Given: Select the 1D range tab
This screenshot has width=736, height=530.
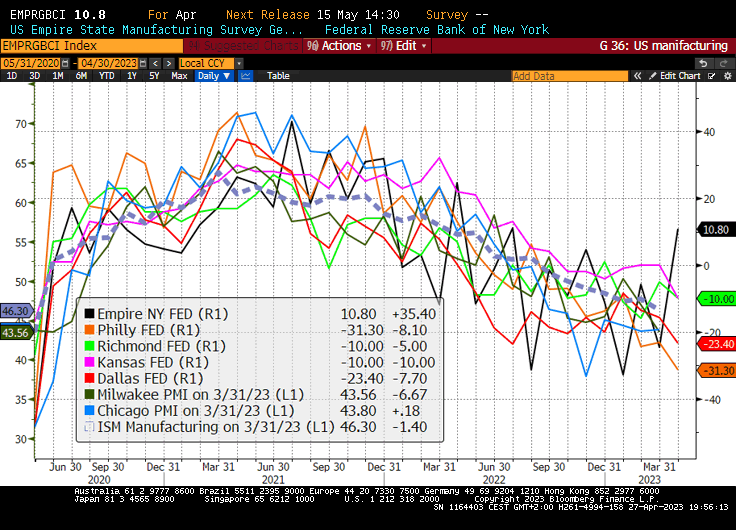Looking at the screenshot, I should click(12, 76).
